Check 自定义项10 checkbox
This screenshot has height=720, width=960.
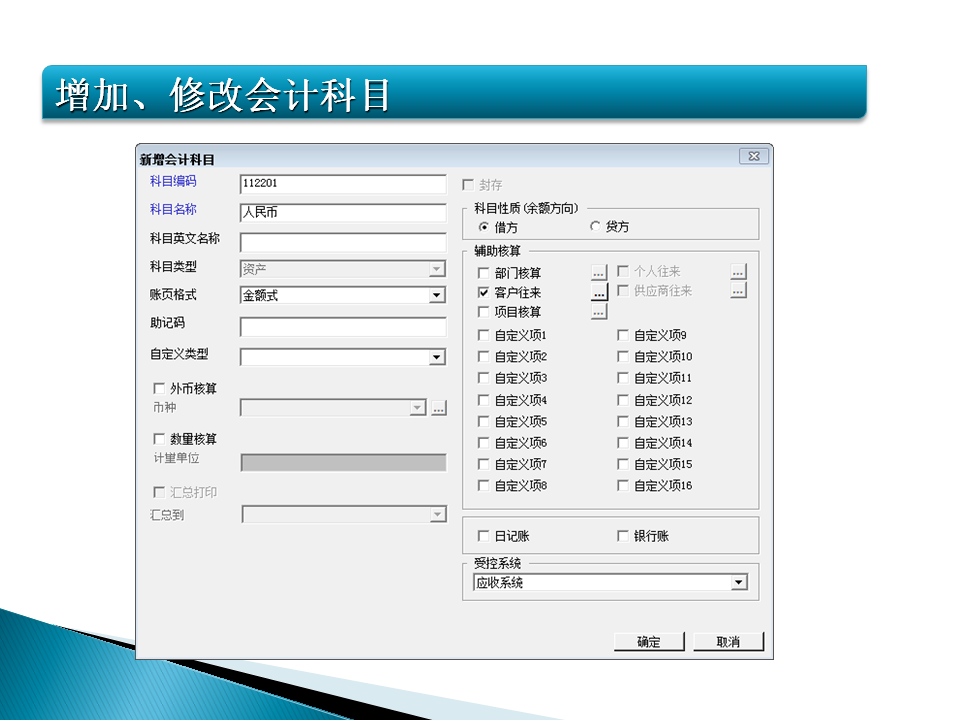coord(623,356)
